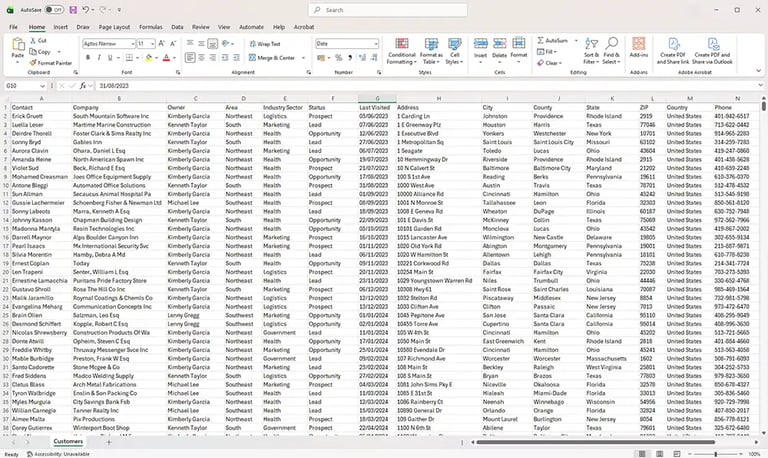This screenshot has width=768, height=458.
Task: Decrease font size with the smaller A icon
Action: tap(173, 44)
